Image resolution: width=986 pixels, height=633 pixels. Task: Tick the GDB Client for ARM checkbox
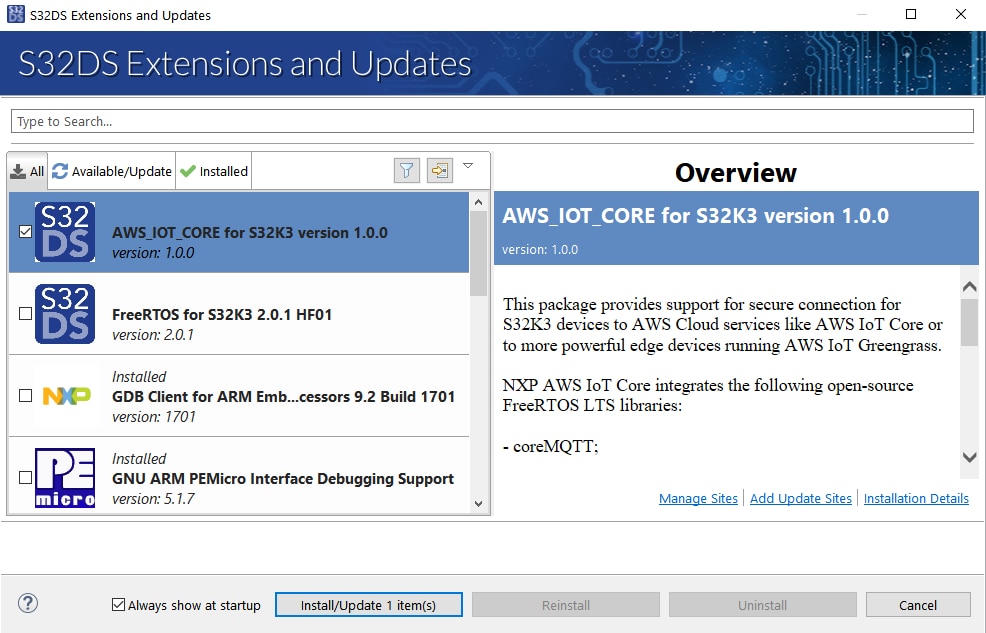tap(25, 396)
